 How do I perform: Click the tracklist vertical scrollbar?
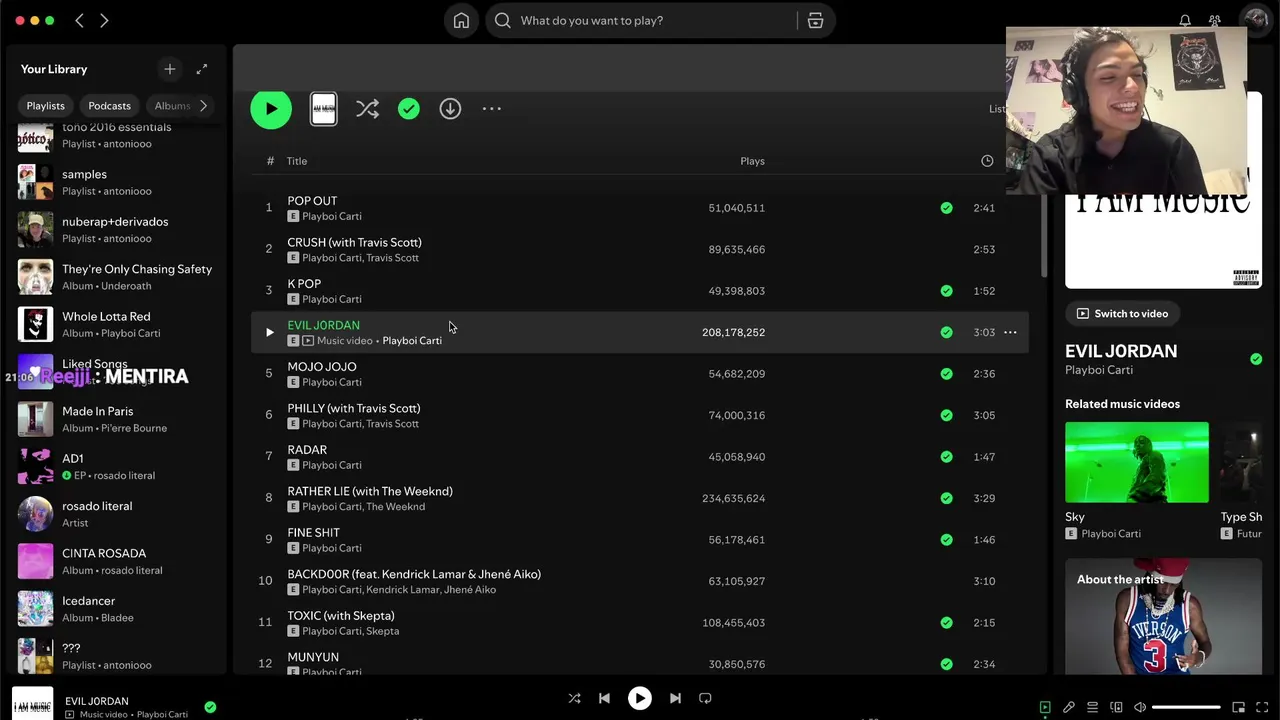tap(1044, 235)
